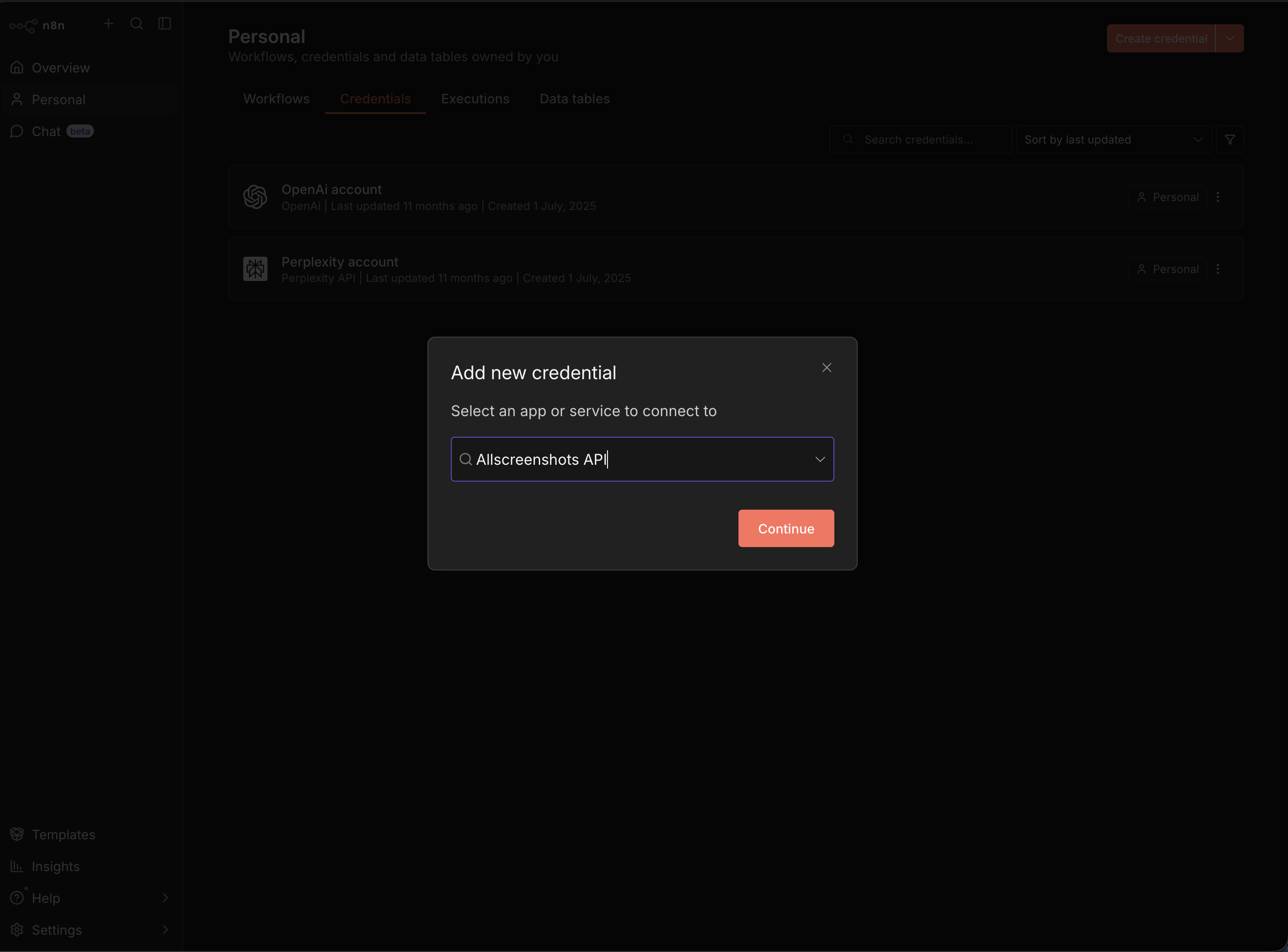The height and width of the screenshot is (952, 1288).
Task: Open the Create credential dropdown arrow
Action: [1230, 39]
